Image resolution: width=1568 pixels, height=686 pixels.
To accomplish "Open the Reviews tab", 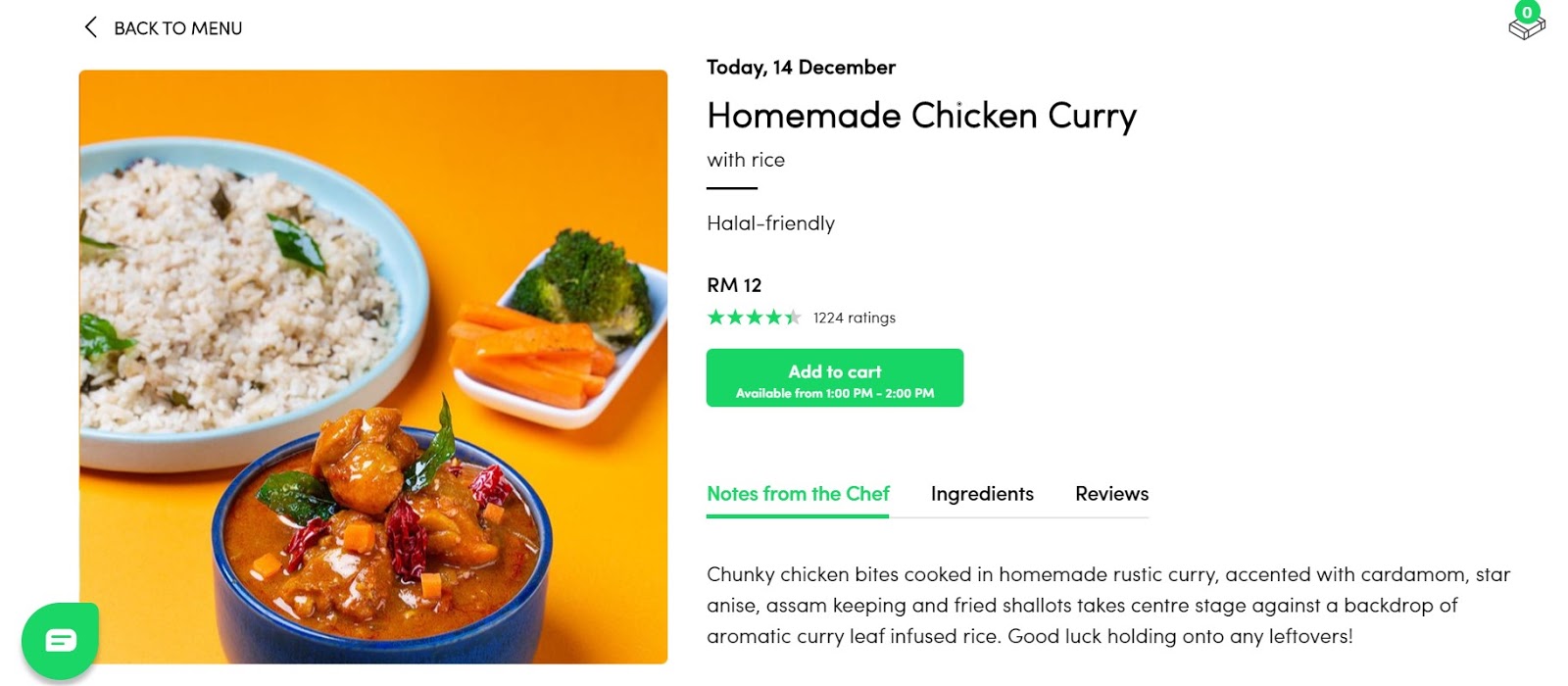I will pyautogui.click(x=1111, y=494).
